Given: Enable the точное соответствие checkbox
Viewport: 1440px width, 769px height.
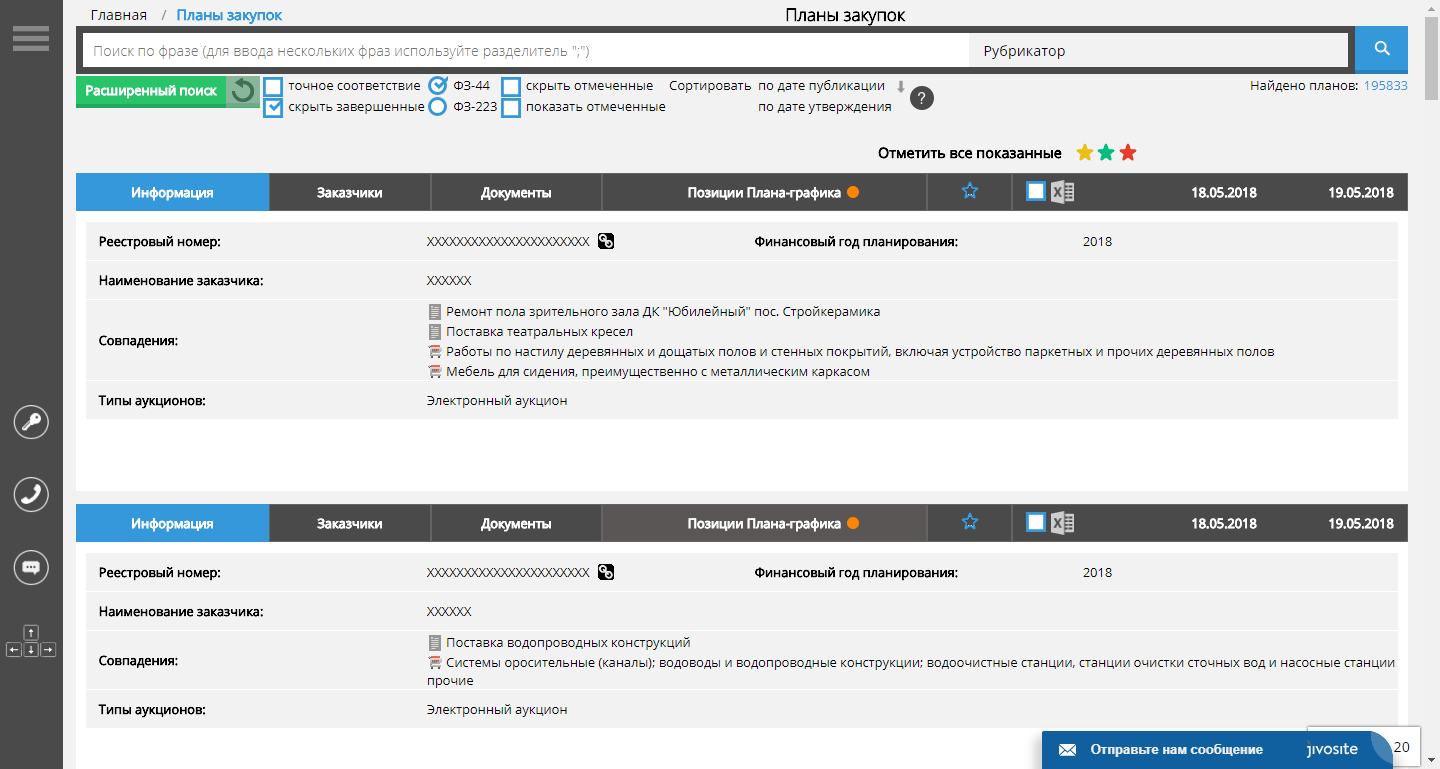Looking at the screenshot, I should 273,86.
